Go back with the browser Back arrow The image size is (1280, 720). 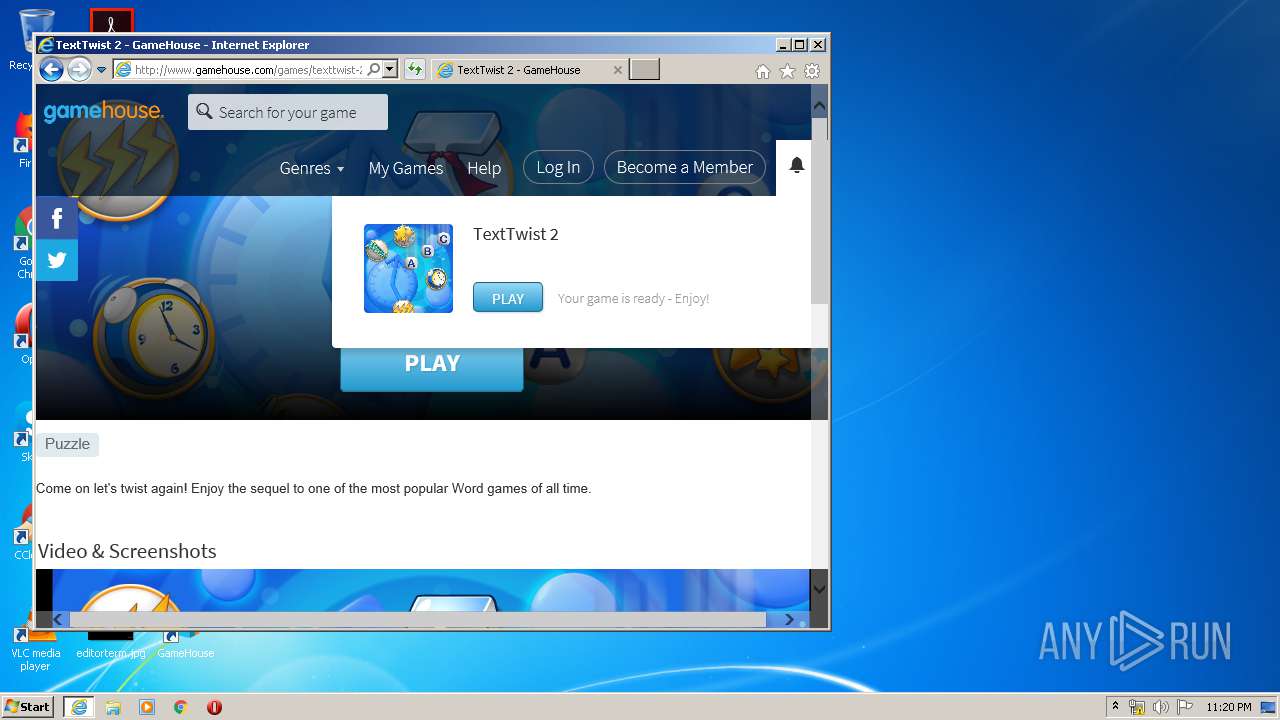(51, 69)
